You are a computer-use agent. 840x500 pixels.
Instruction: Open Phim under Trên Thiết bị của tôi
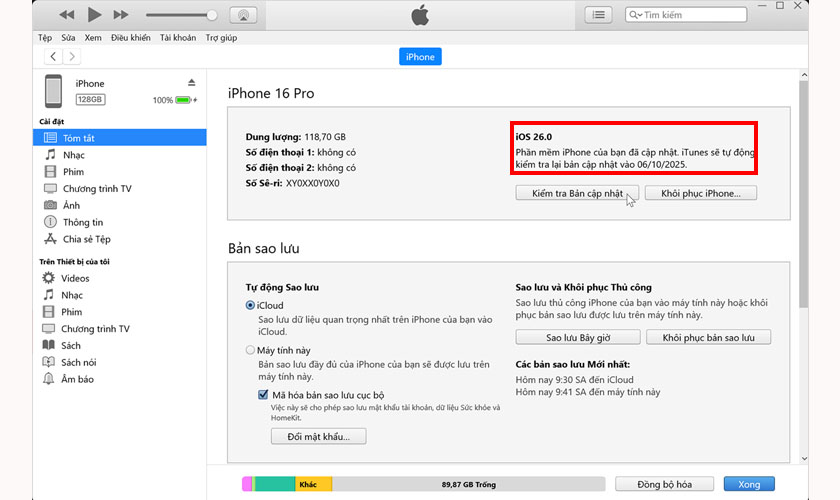(71, 312)
